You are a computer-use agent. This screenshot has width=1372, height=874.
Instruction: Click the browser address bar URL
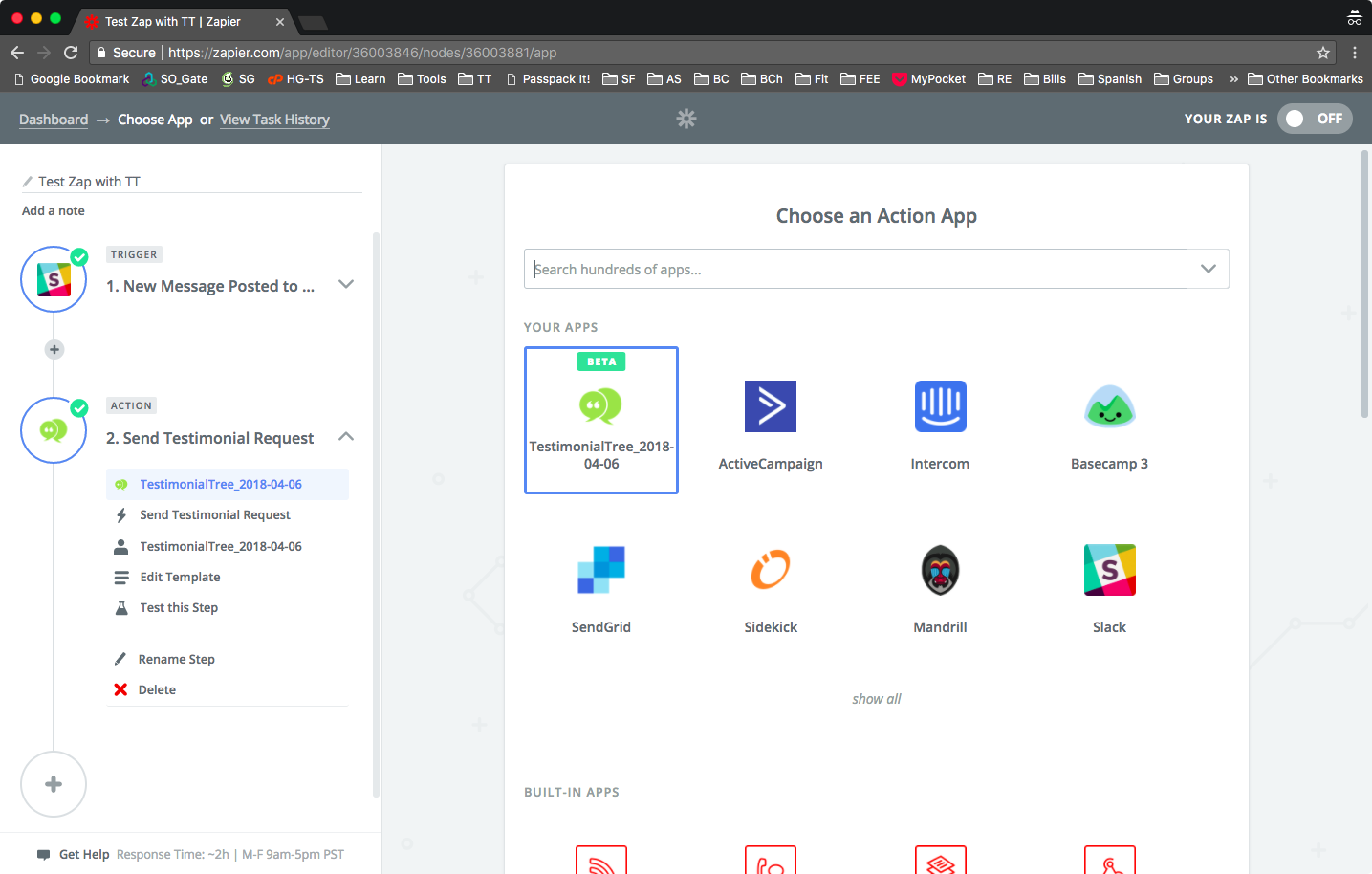(362, 53)
